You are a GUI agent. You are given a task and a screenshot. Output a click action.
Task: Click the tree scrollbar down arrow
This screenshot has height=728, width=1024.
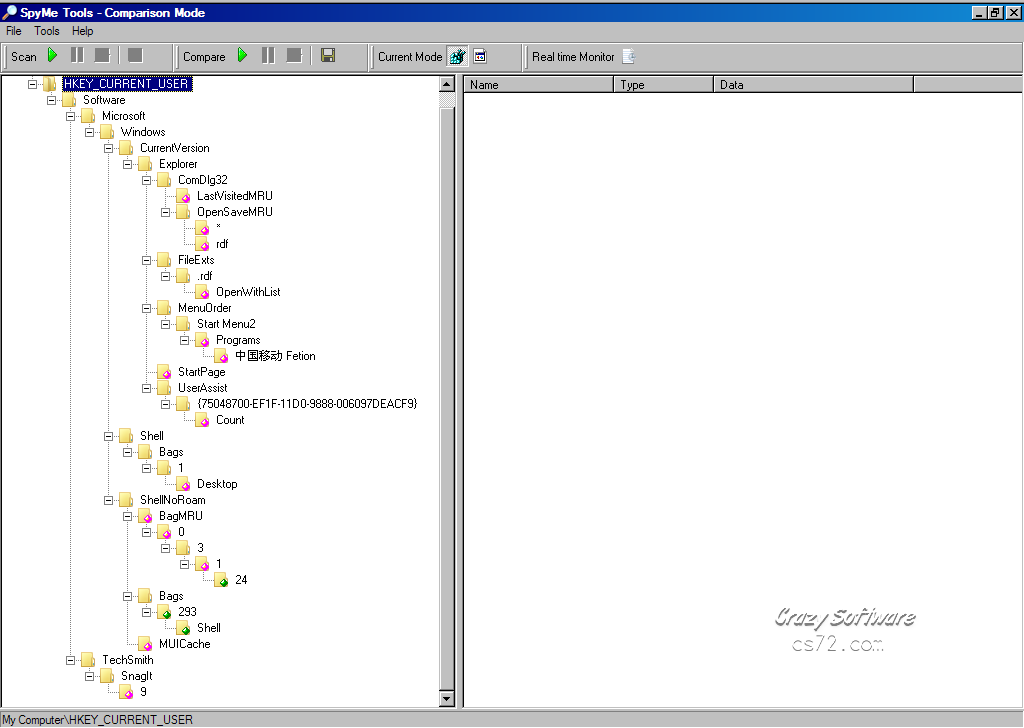(x=447, y=699)
